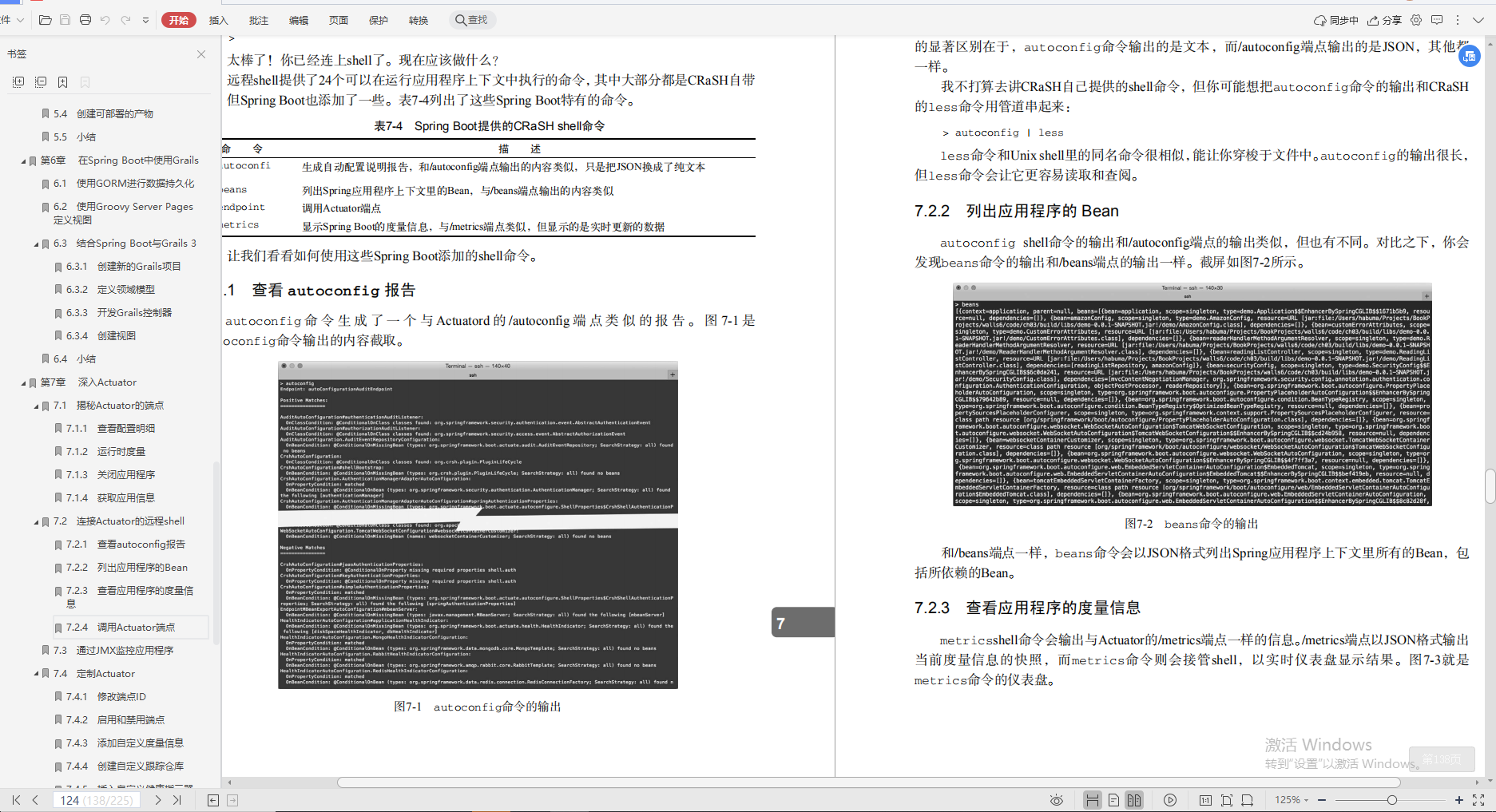Collapse the 7.2 连接Actuator的远程shell node
1496x812 pixels.
click(36, 522)
